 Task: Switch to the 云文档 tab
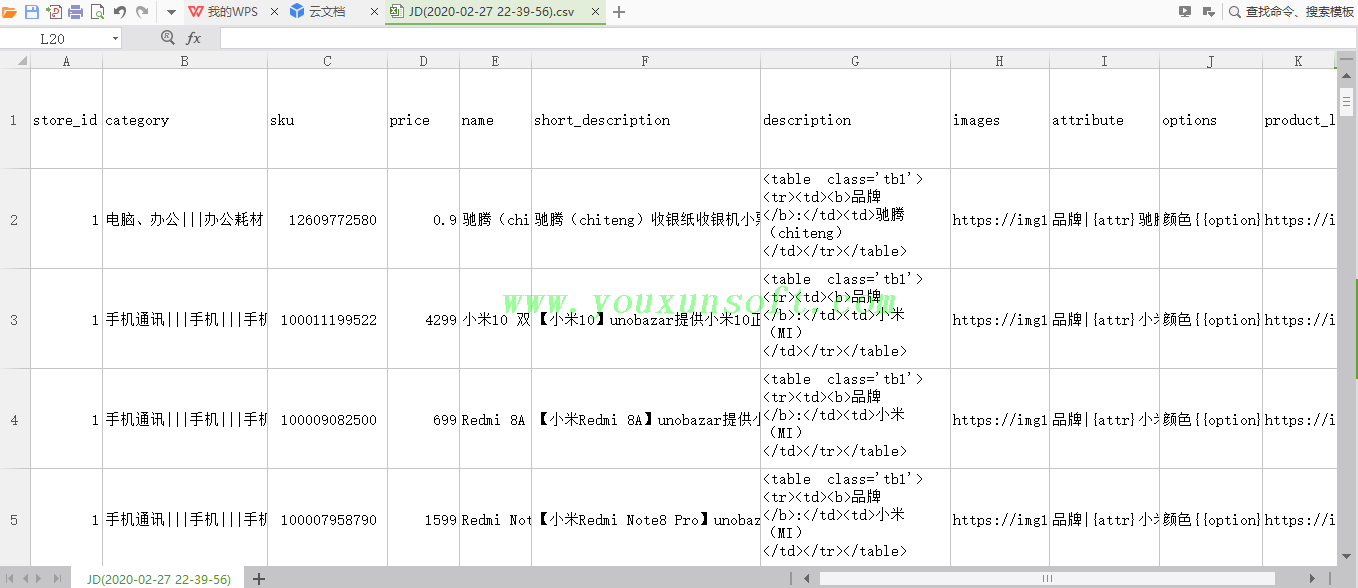coord(318,12)
